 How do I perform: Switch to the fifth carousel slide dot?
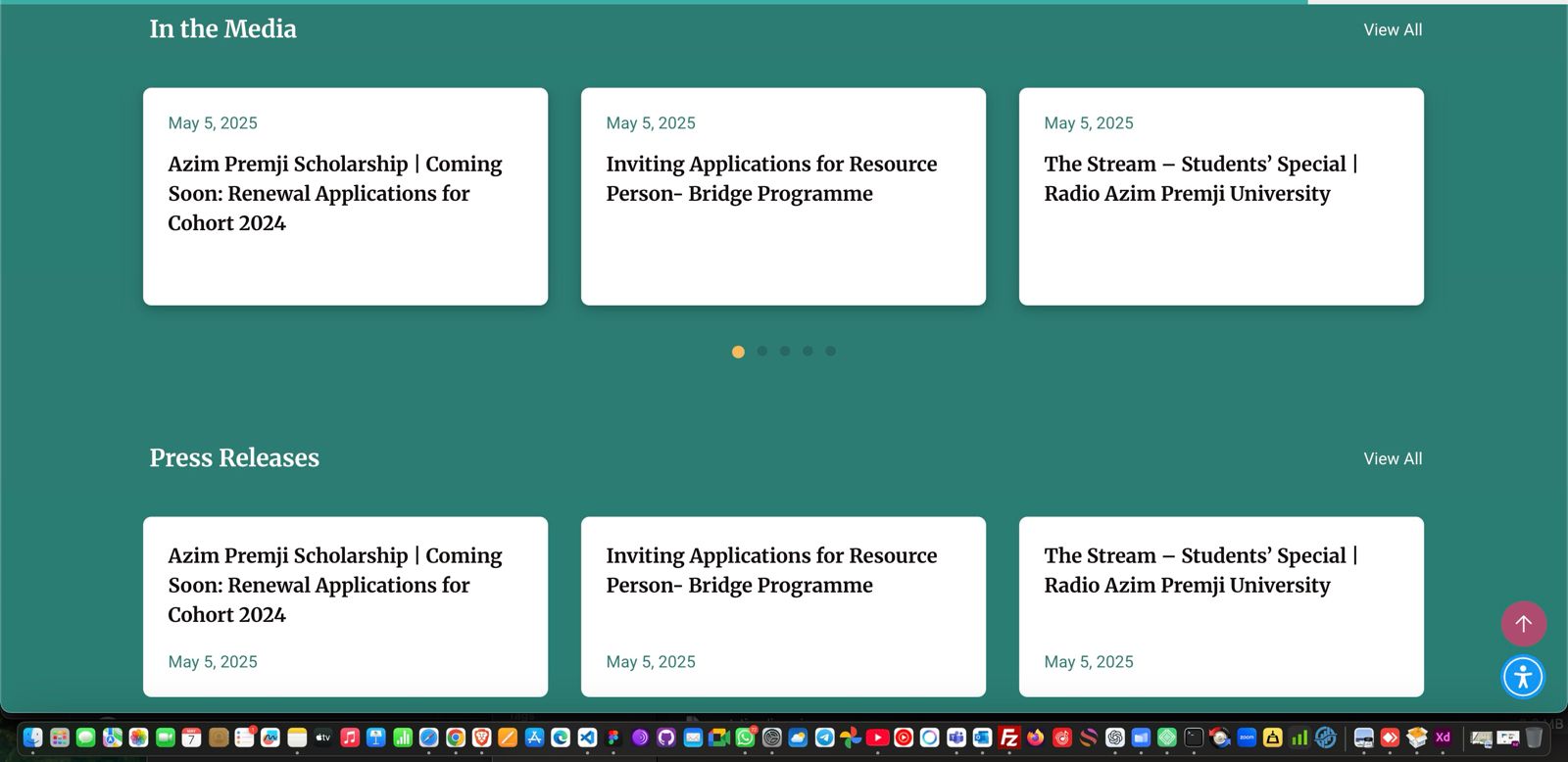point(830,351)
